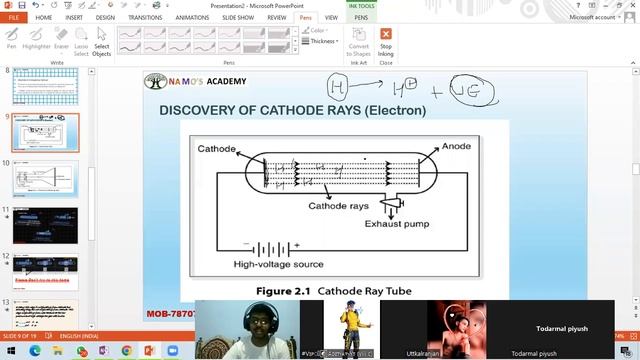Click the Redo/Repeat icon

[x=54, y=5]
